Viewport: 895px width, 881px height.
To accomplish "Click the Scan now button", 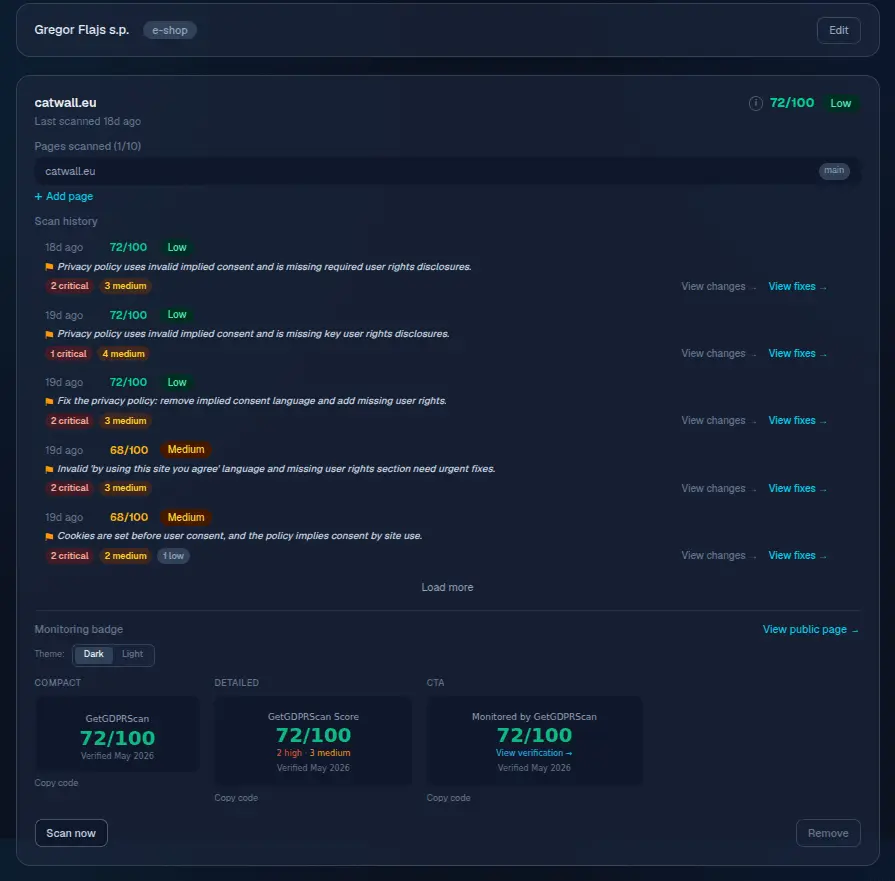I will (x=71, y=833).
